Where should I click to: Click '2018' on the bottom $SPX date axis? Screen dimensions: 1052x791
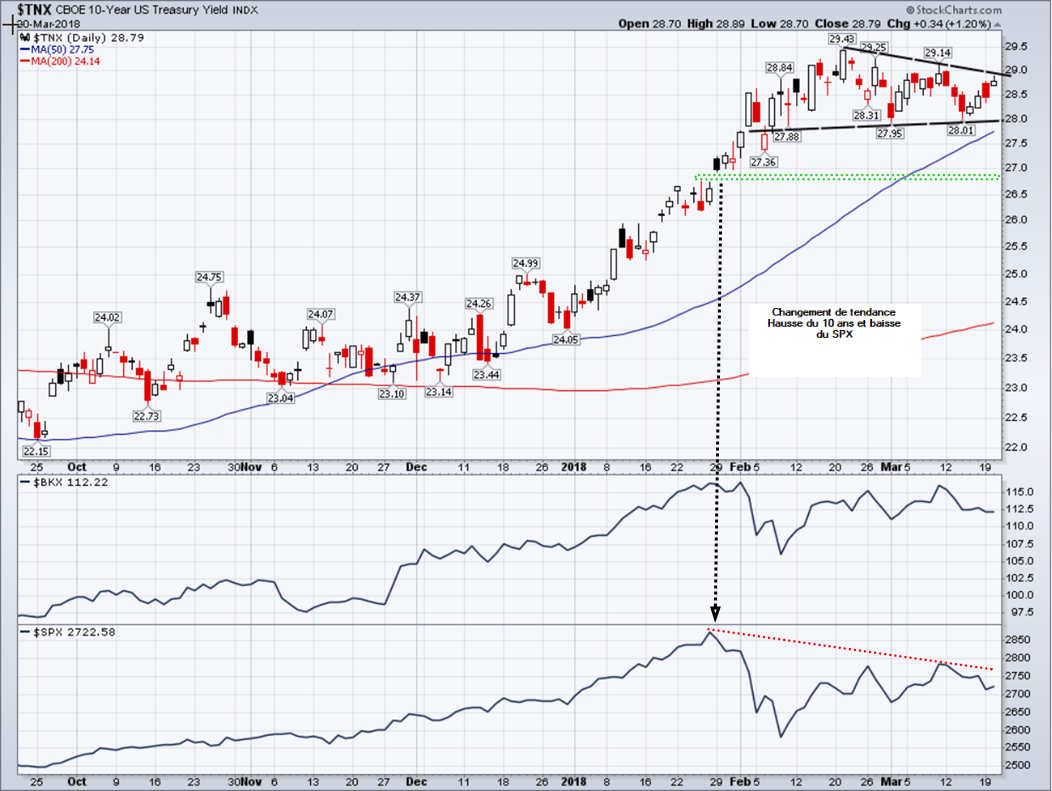point(574,782)
